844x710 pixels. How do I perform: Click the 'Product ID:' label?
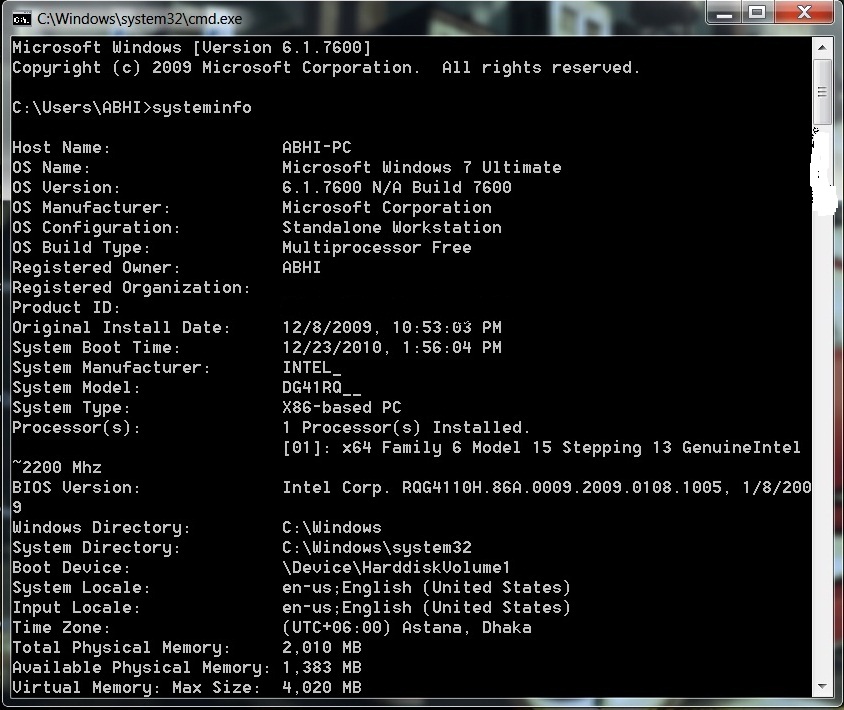click(66, 307)
